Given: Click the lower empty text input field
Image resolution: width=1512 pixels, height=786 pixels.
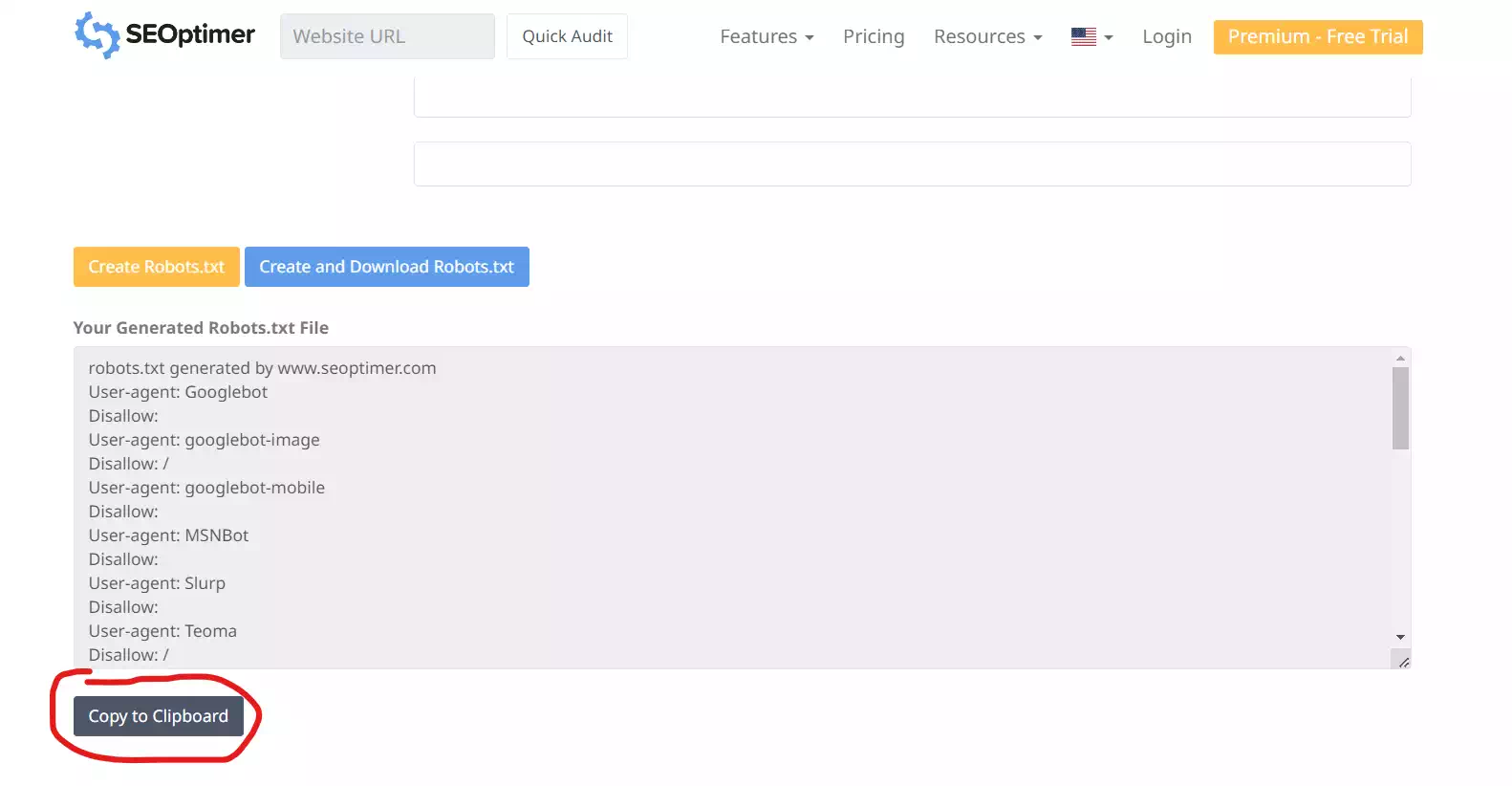Looking at the screenshot, I should (912, 164).
